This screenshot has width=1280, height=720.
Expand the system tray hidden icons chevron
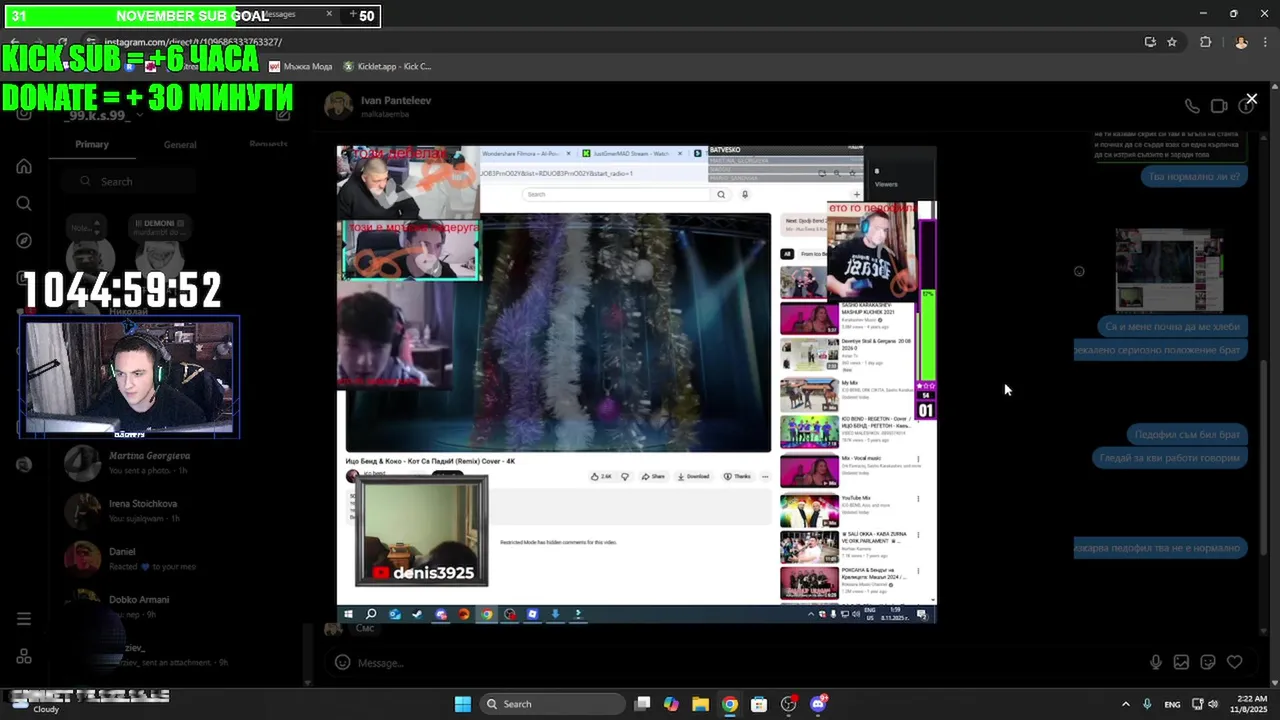(x=1125, y=704)
